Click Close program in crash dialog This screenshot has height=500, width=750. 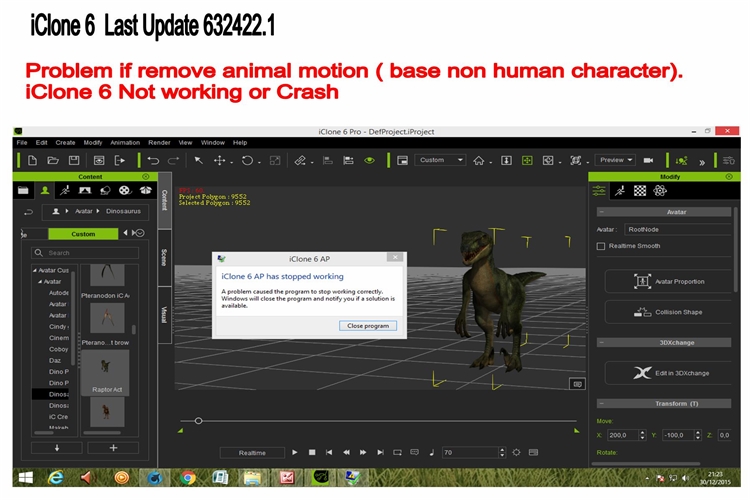[x=367, y=326]
